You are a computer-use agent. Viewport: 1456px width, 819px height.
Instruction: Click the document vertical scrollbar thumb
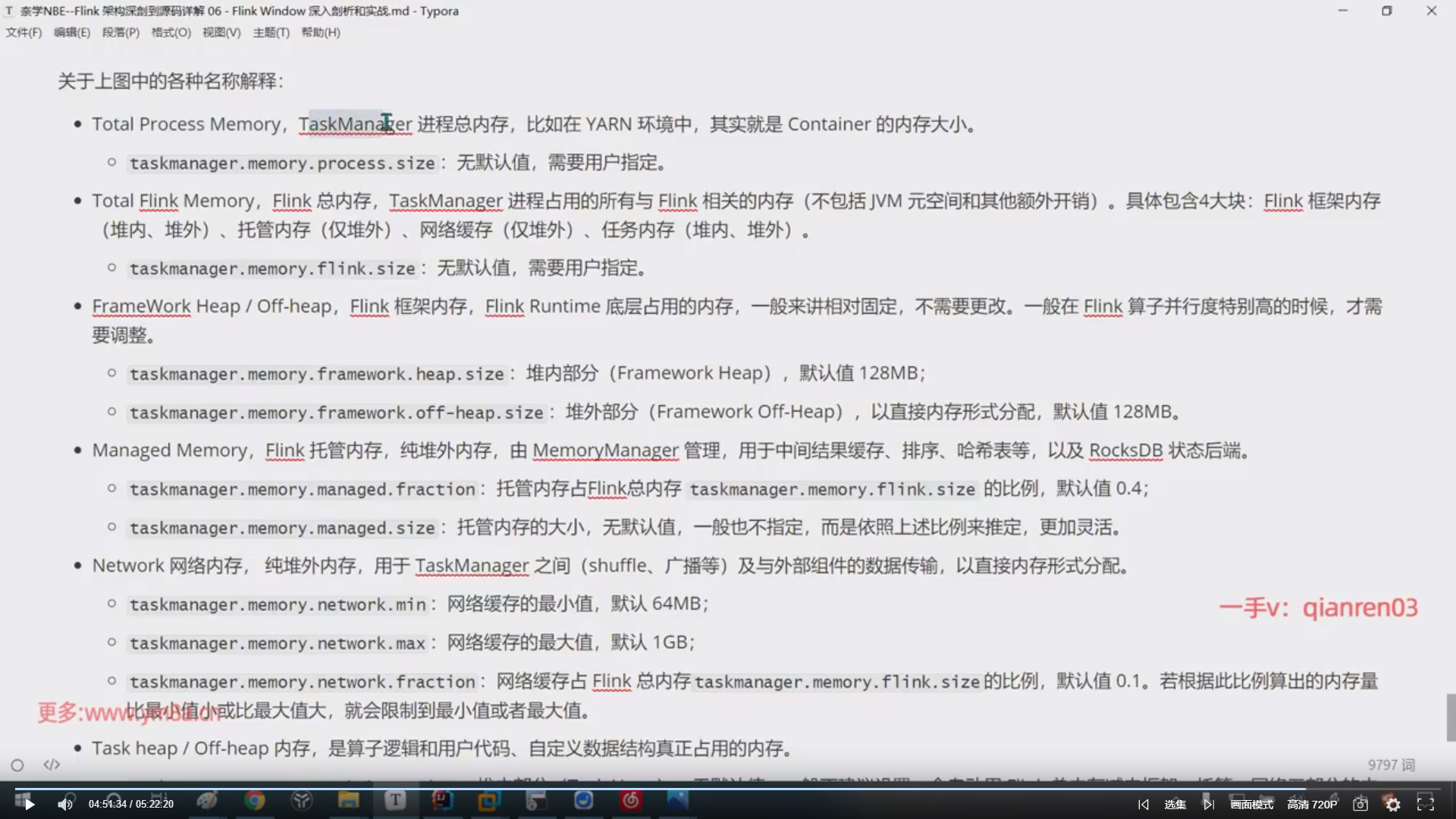(1451, 717)
